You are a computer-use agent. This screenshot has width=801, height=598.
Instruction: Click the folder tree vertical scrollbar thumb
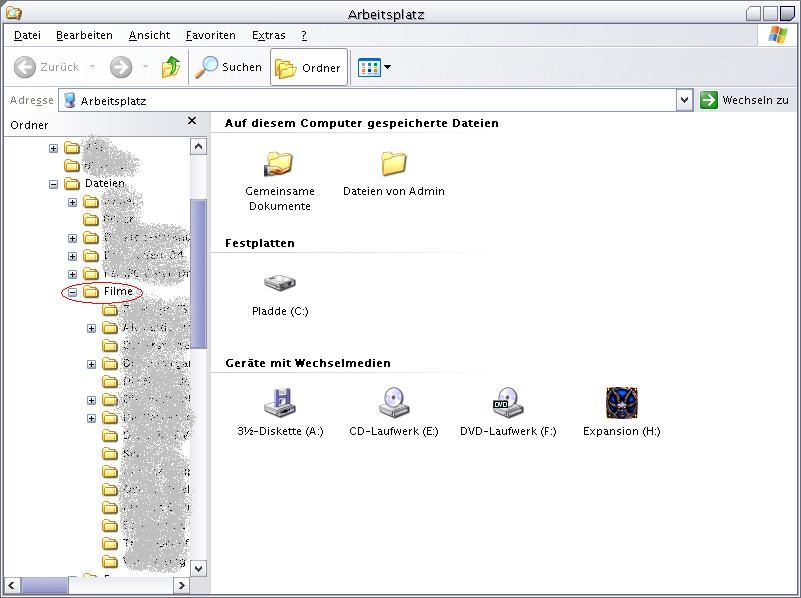(198, 274)
